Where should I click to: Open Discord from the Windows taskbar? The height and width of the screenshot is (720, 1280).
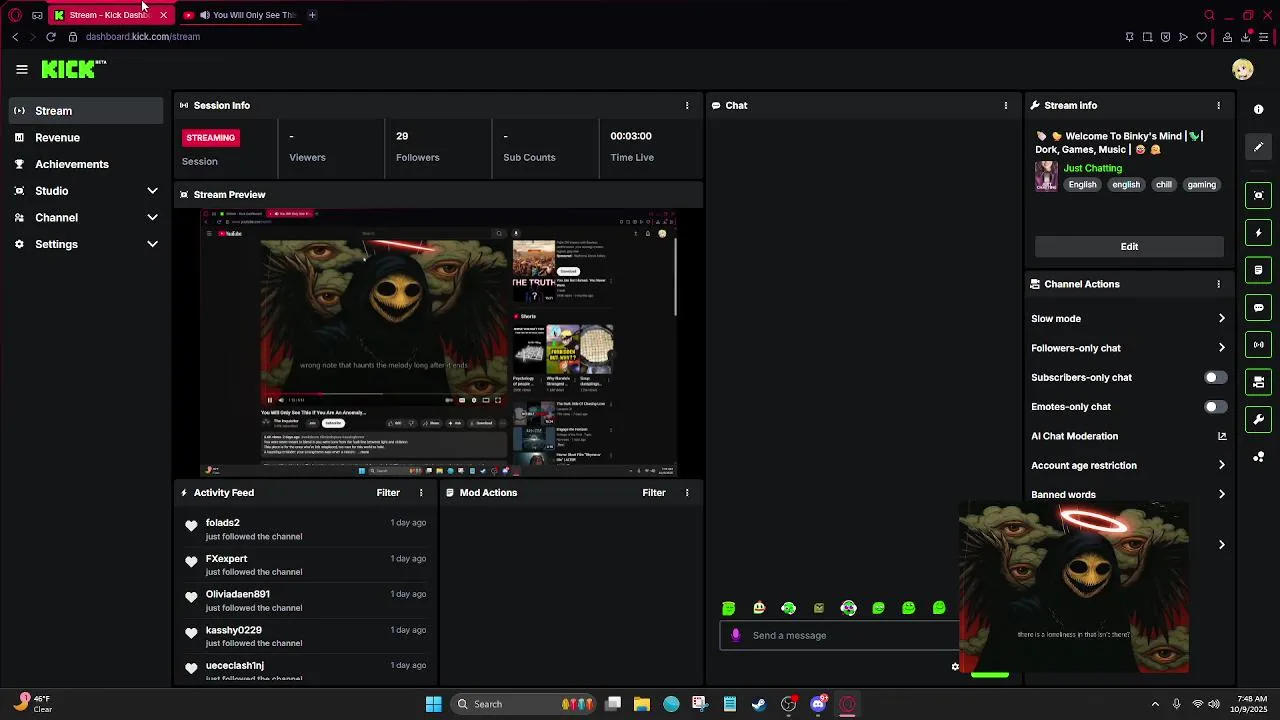click(x=818, y=704)
